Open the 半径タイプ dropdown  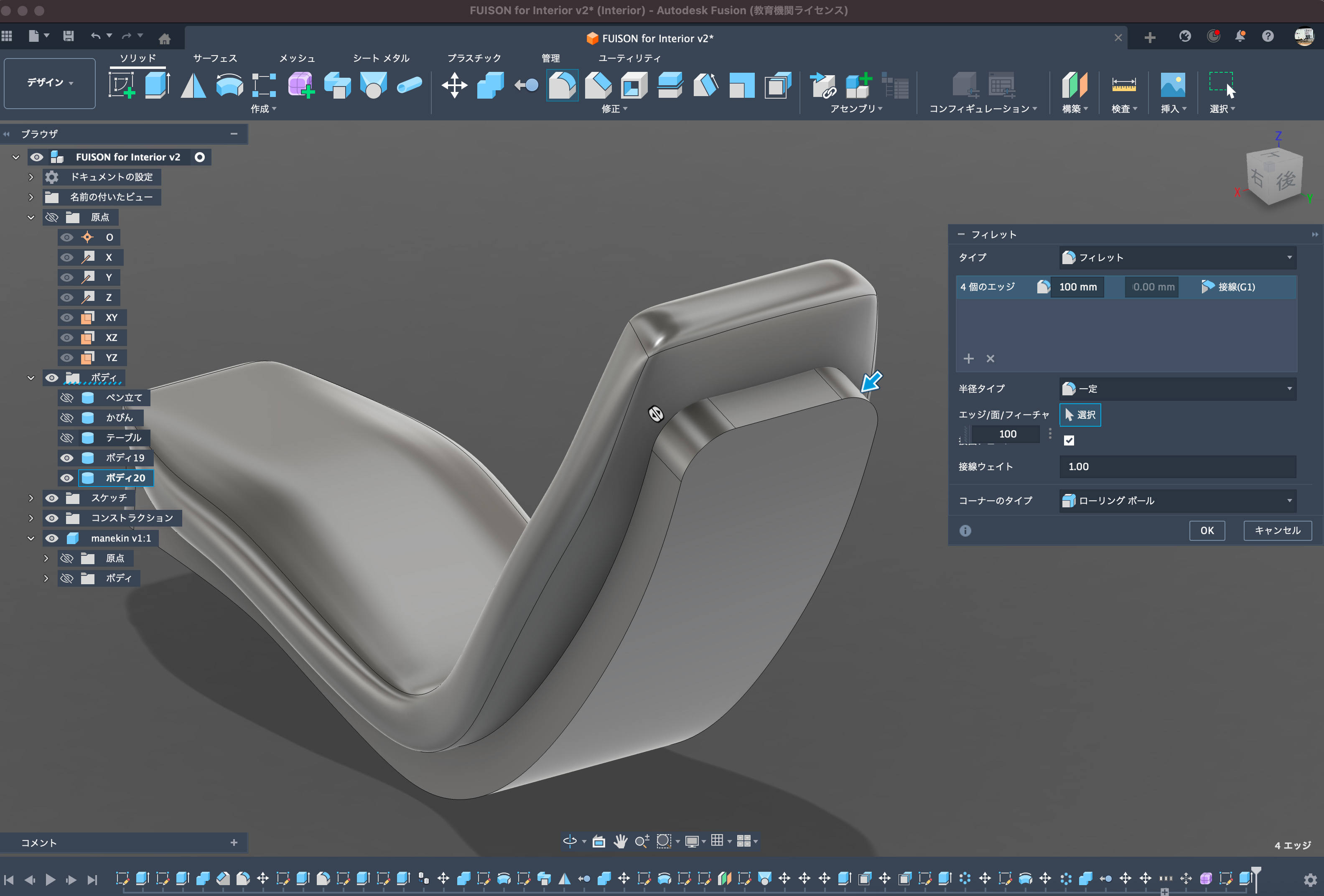tap(1177, 389)
